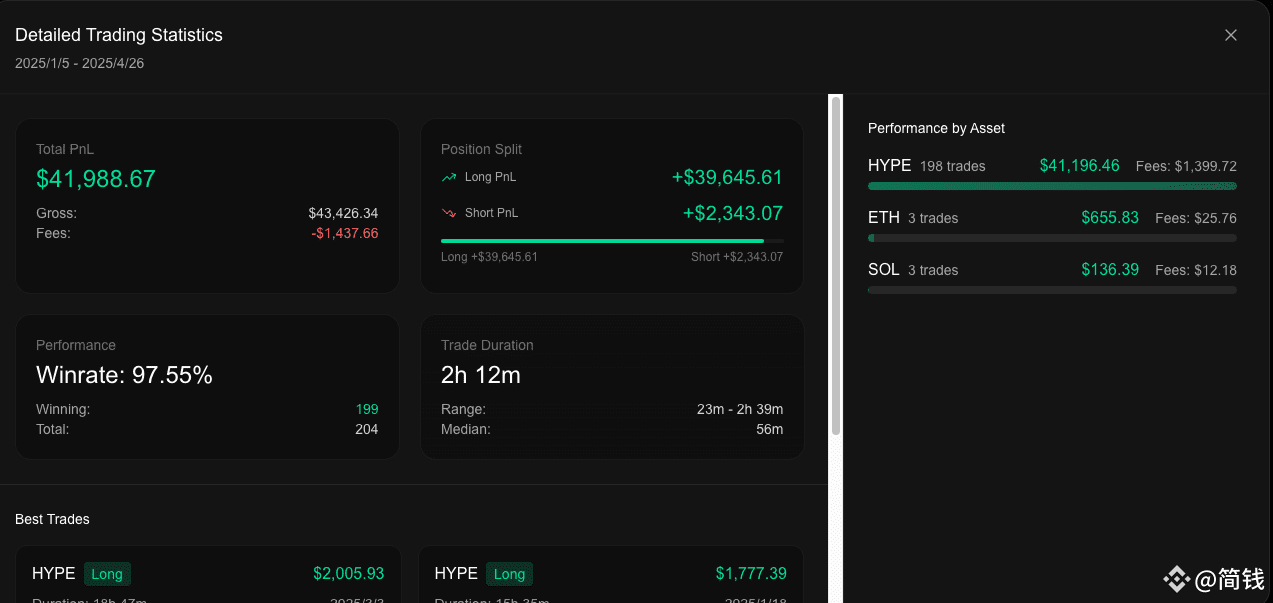Click the SOL profit $136.39

[x=1110, y=270]
